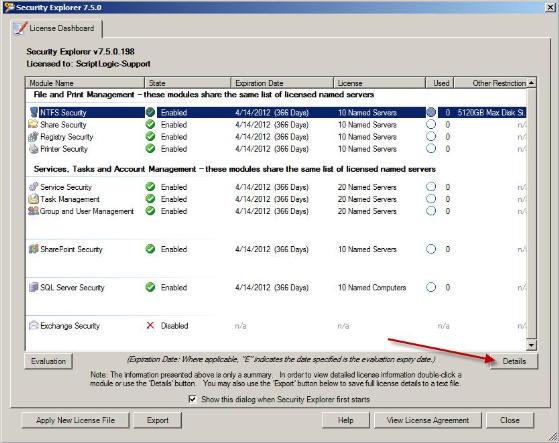Select the Printer Security module name

point(64,149)
